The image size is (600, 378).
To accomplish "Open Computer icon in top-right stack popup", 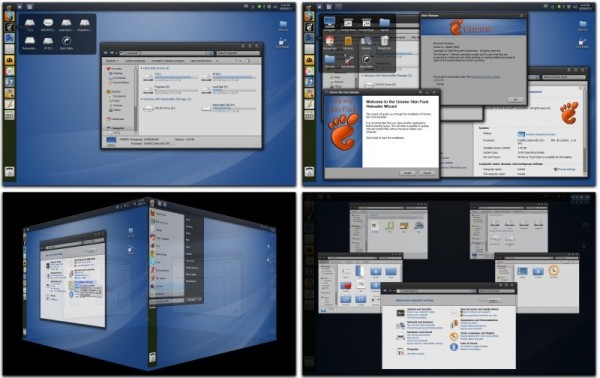I will coord(329,23).
